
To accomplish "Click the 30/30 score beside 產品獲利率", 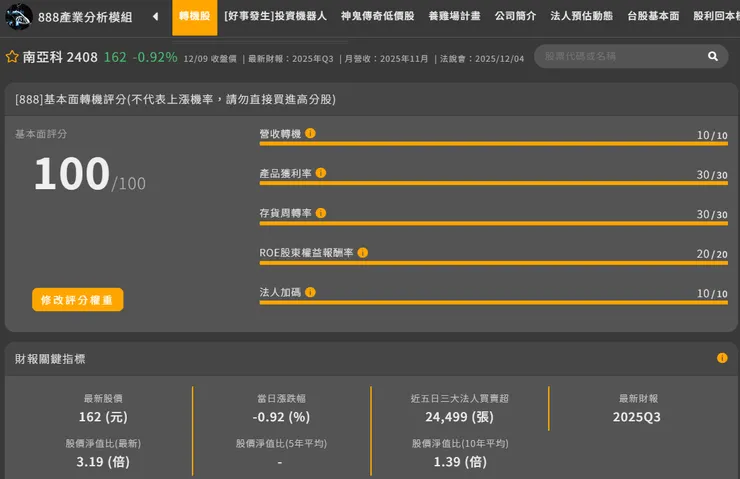I will [x=712, y=175].
